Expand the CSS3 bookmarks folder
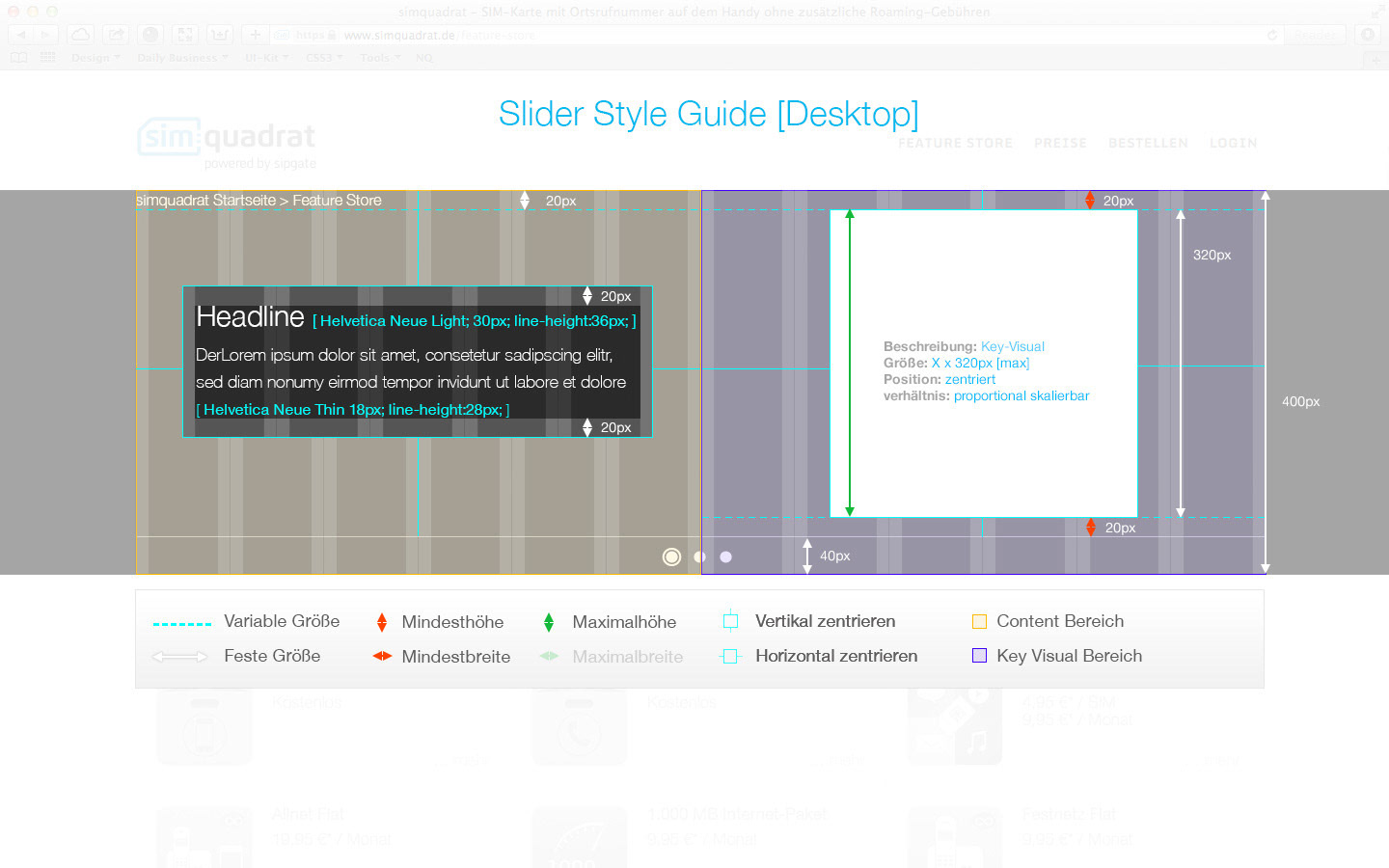Image resolution: width=1389 pixels, height=868 pixels. coord(324,58)
